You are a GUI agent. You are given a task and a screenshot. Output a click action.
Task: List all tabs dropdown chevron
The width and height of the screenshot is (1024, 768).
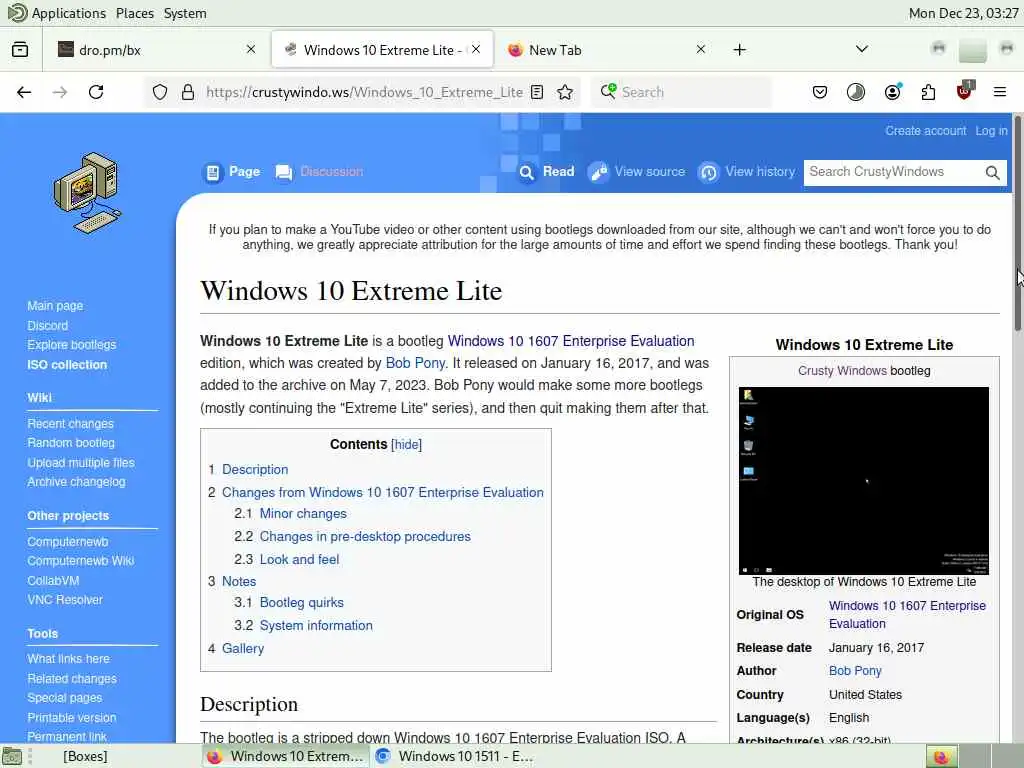click(861, 49)
